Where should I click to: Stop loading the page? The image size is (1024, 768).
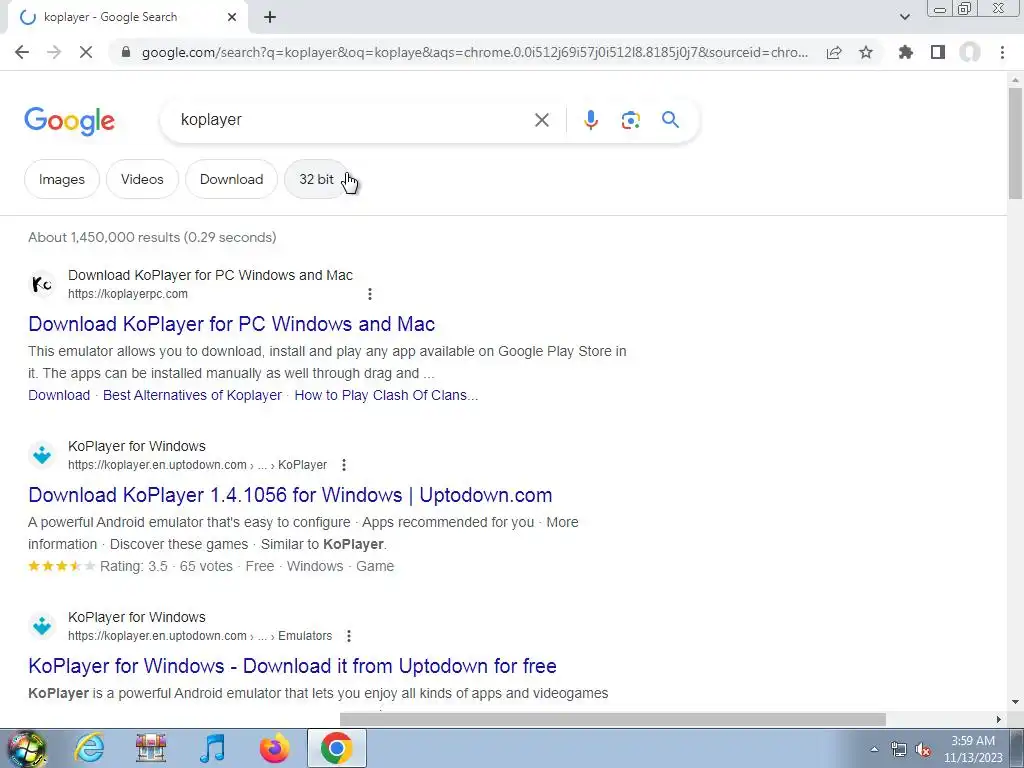[x=86, y=52]
